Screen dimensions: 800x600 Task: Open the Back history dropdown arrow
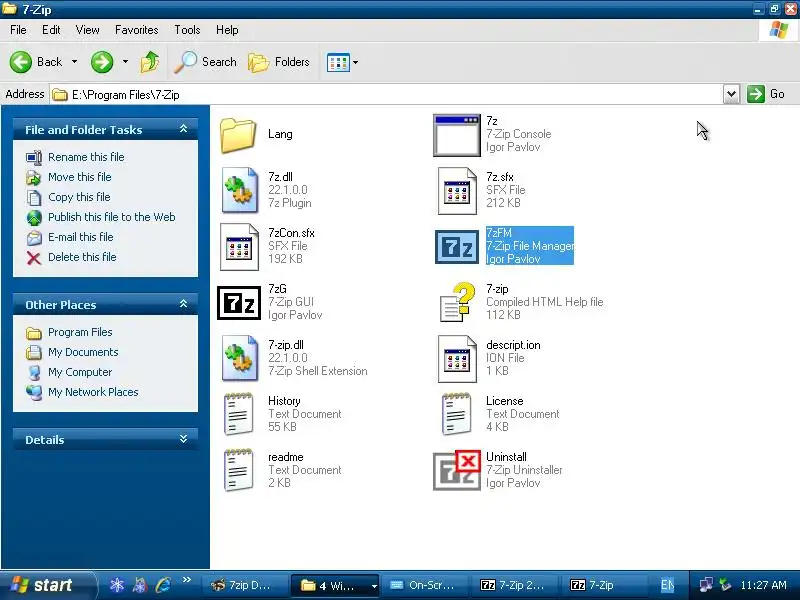74,62
